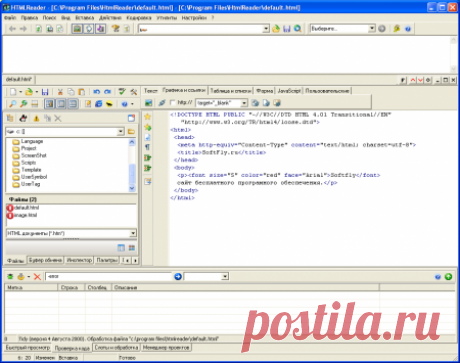This screenshot has height=363, width=460.
Task: Toggle the http:// checkbox
Action: coord(173,103)
